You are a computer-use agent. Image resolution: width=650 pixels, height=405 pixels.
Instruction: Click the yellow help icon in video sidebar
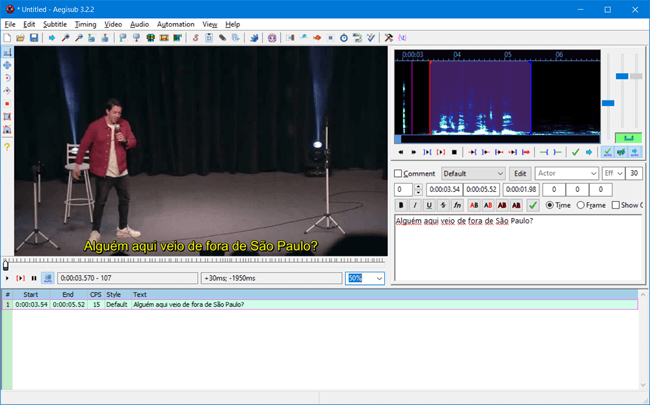7,147
